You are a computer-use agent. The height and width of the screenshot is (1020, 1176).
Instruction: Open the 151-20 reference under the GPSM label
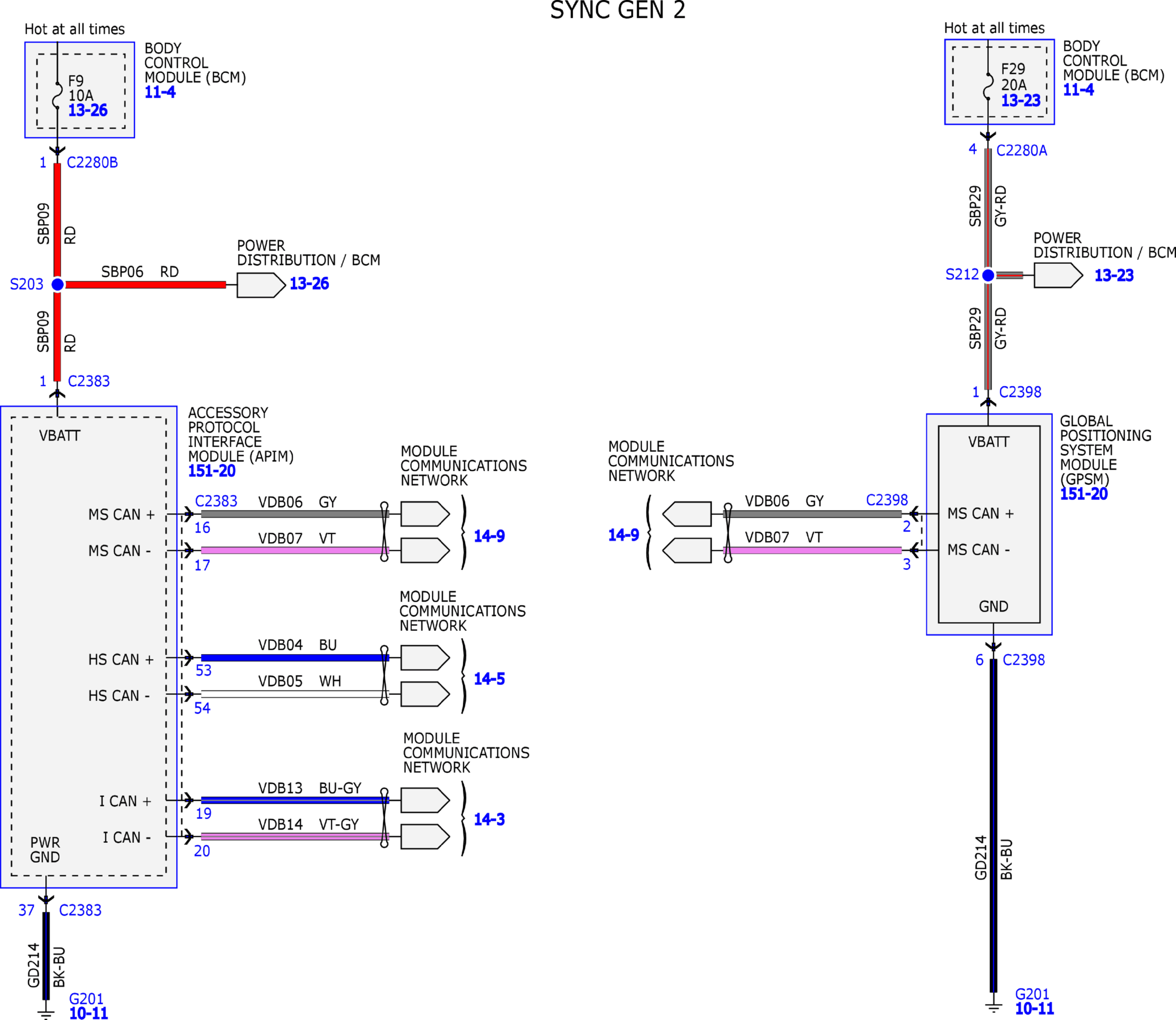[x=1084, y=494]
